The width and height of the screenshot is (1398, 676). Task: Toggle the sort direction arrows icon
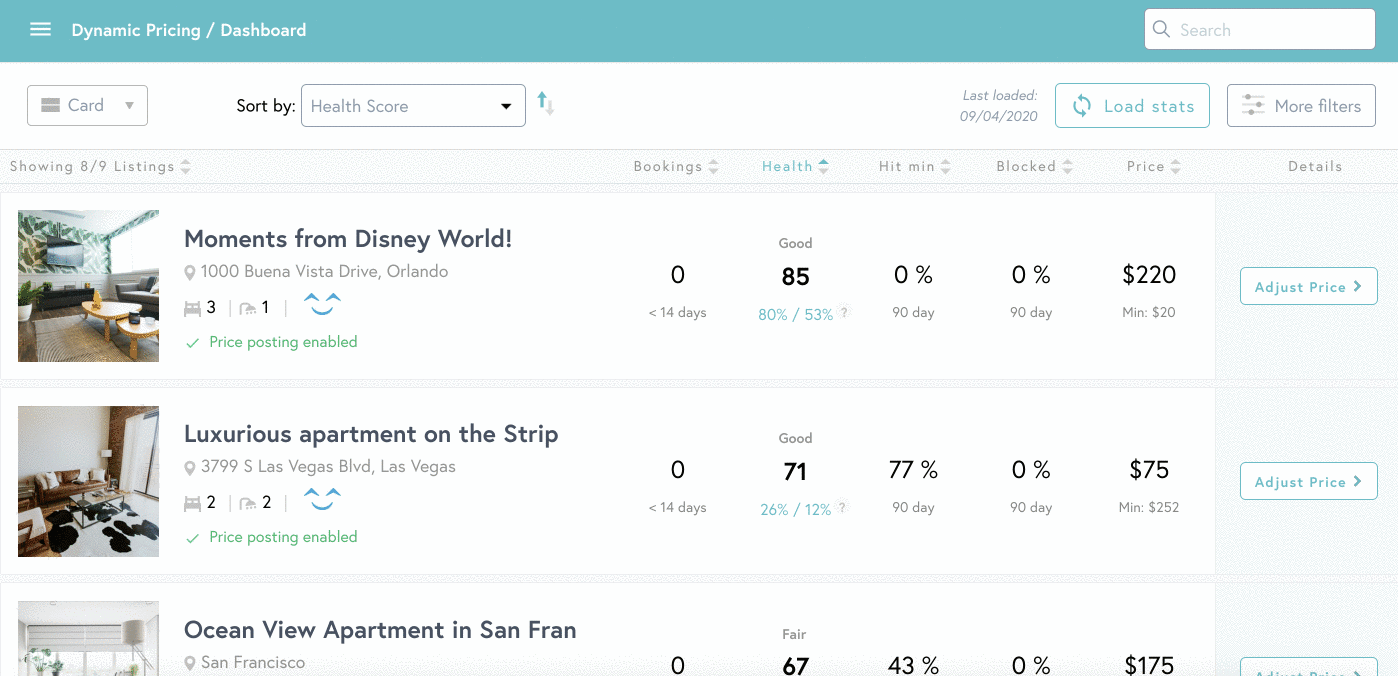[x=545, y=103]
